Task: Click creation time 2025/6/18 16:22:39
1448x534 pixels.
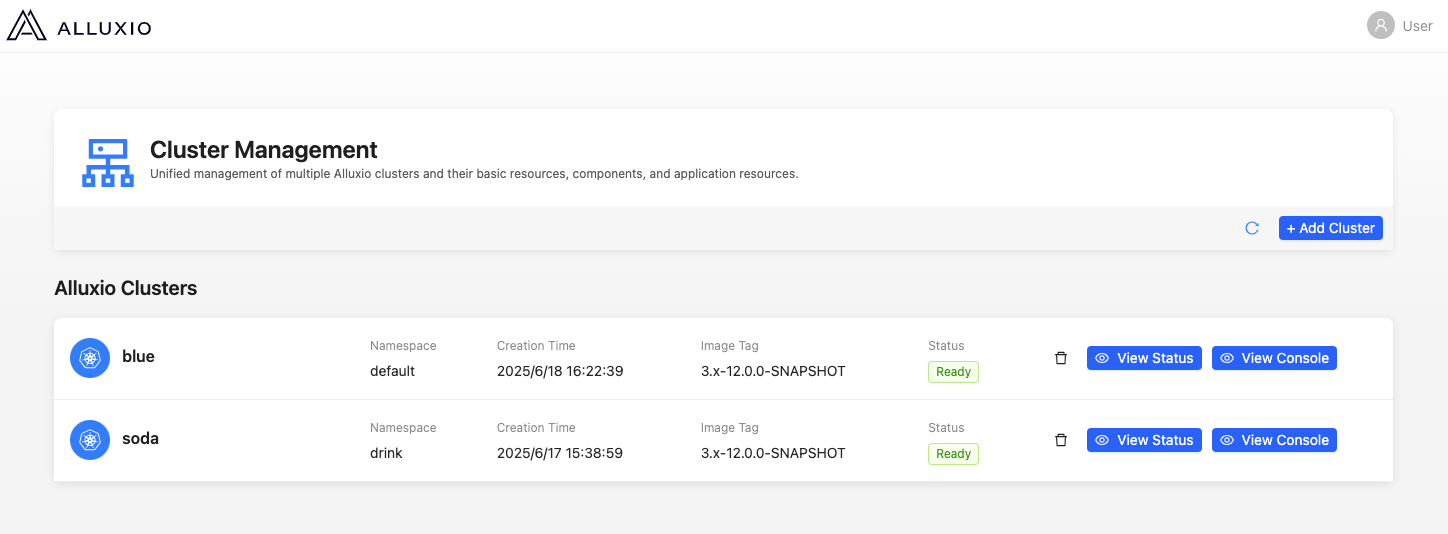Action: 560,371
